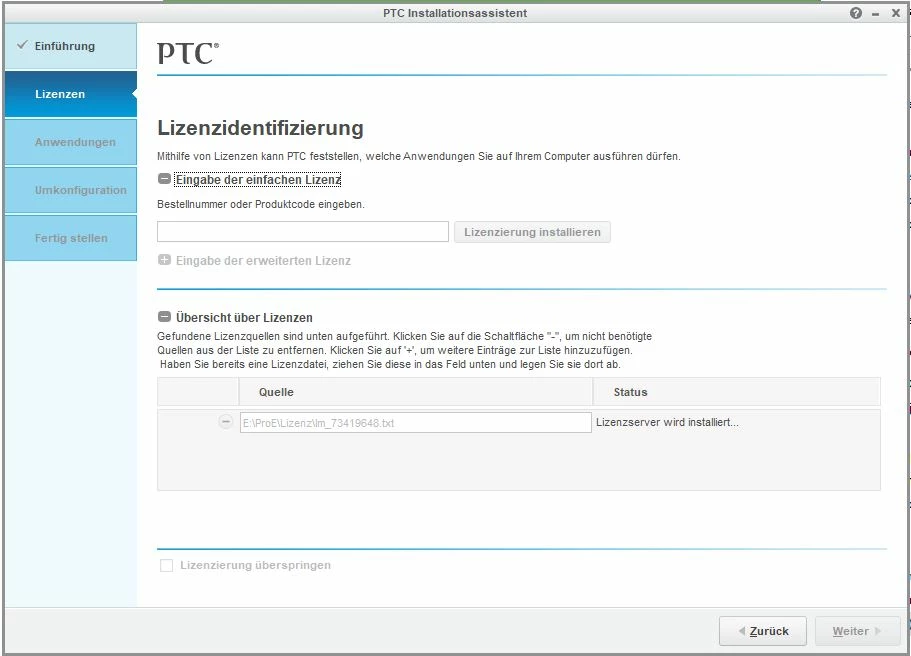Image resolution: width=911 pixels, height=656 pixels.
Task: Go back with the Zurück button
Action: pos(763,631)
